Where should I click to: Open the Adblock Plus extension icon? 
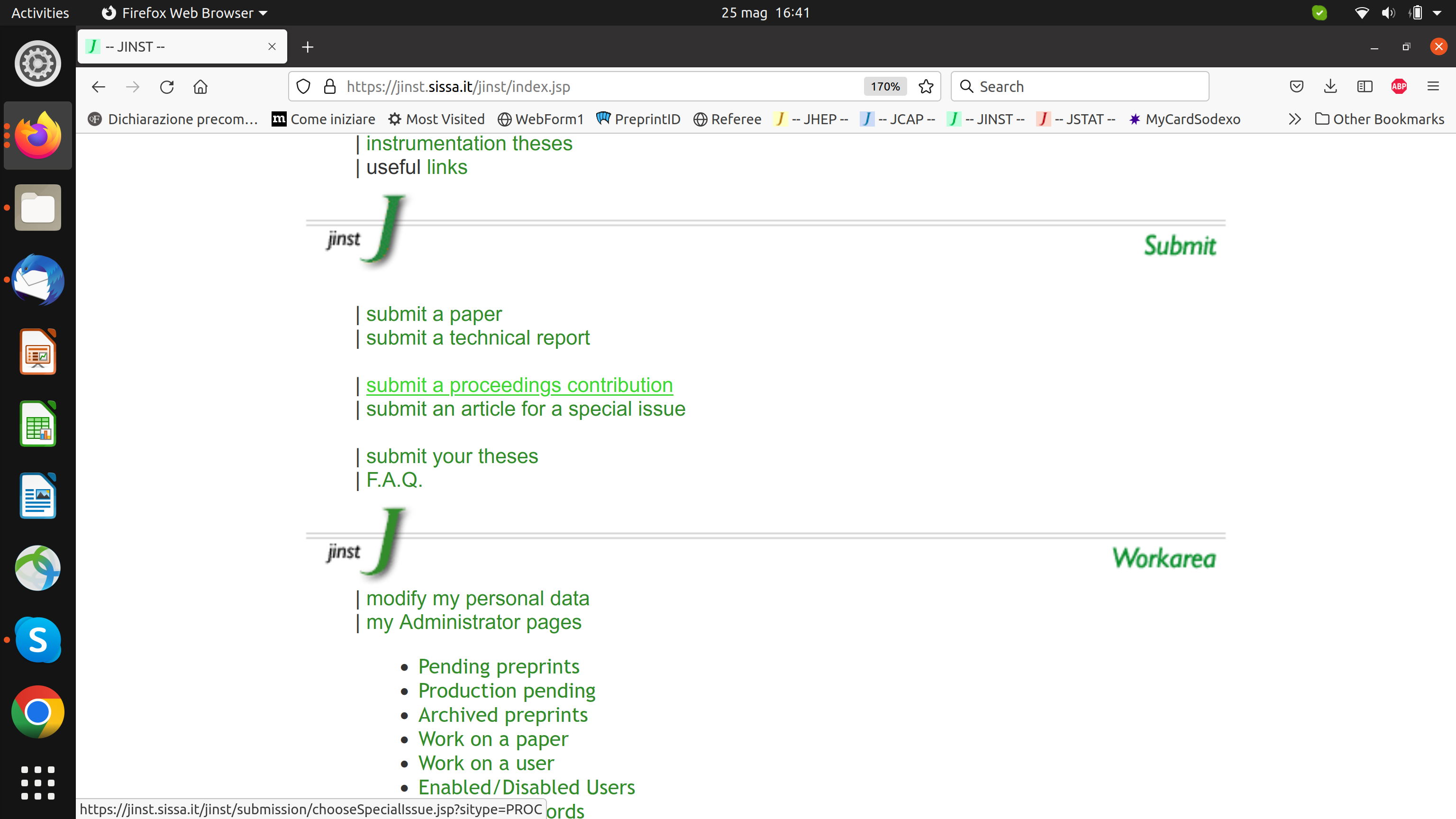point(1399,86)
